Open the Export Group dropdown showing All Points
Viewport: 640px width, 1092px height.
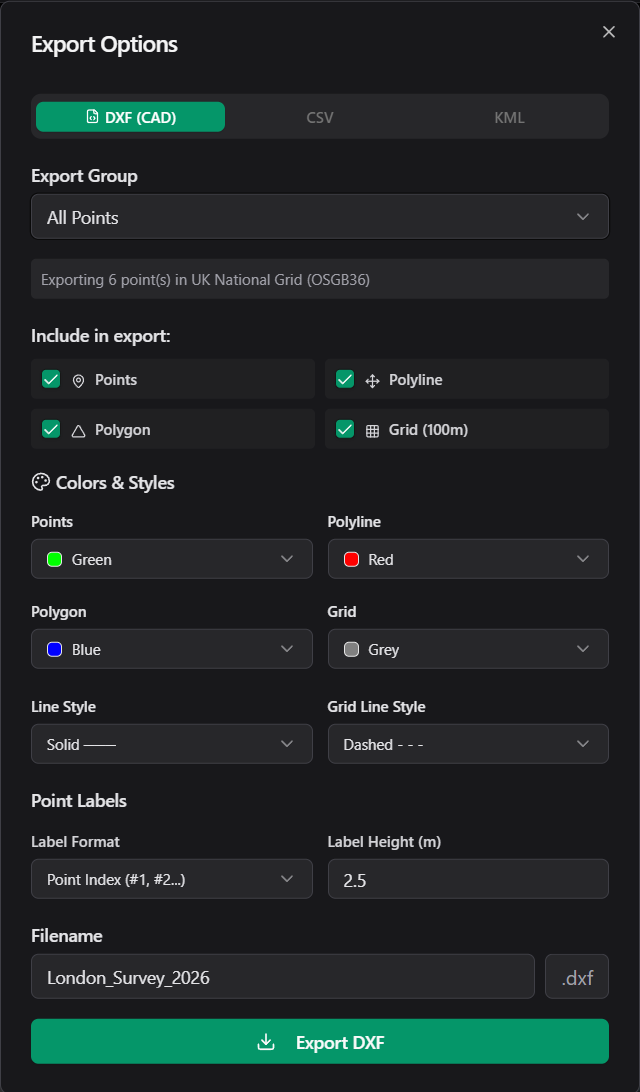click(320, 216)
